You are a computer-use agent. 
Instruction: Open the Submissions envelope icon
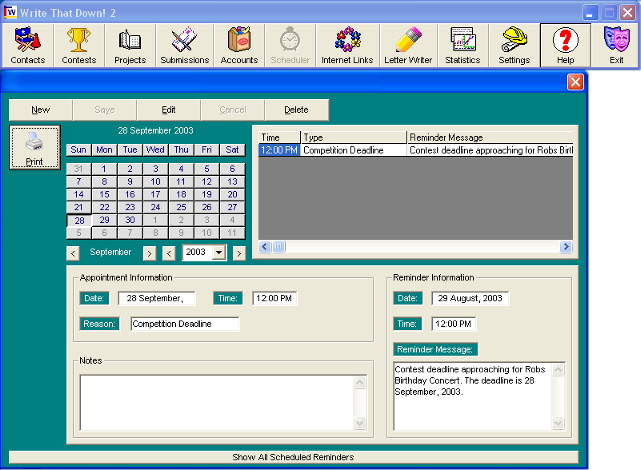[184, 45]
